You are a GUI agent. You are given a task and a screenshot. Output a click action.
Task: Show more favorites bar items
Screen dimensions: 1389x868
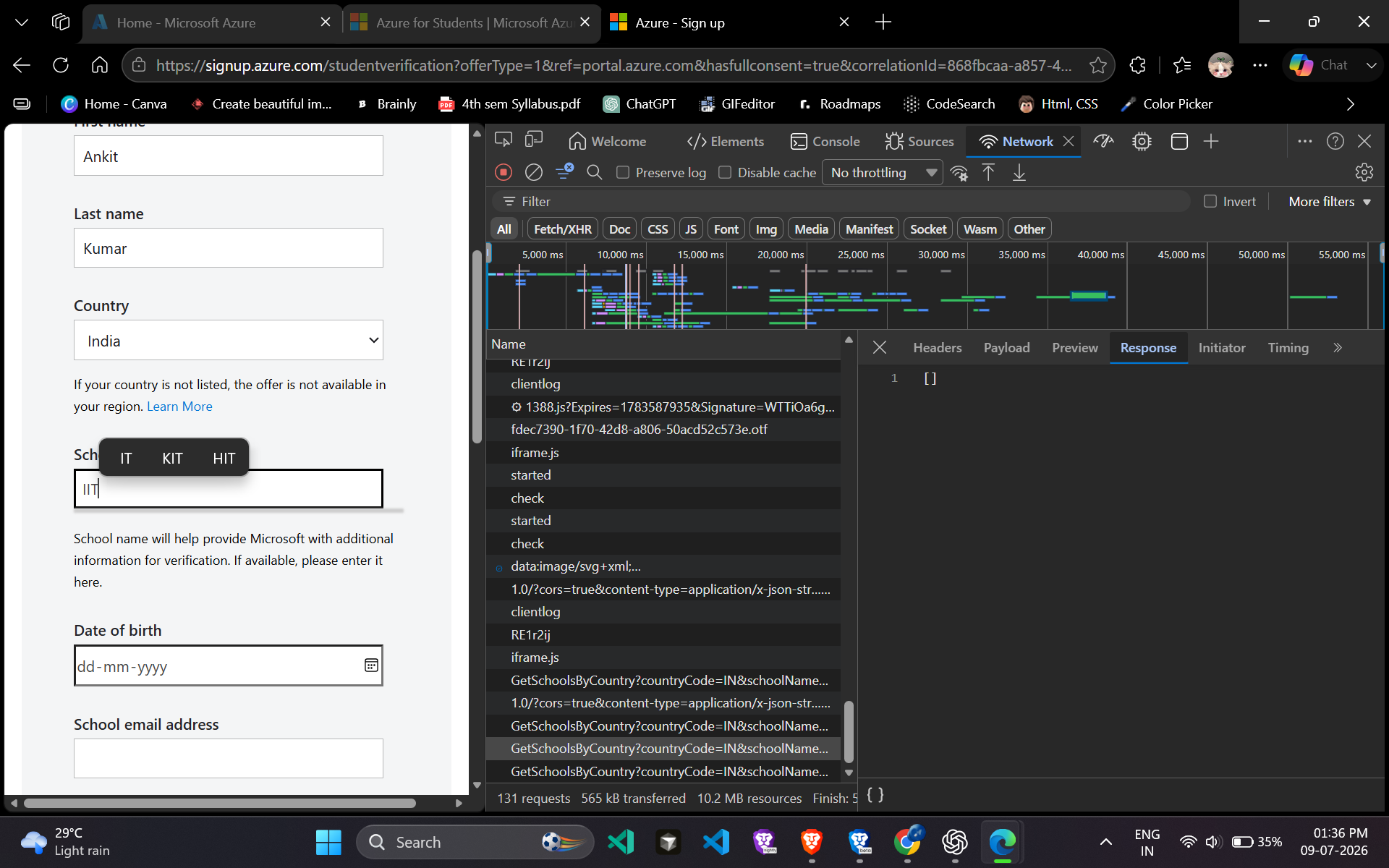click(1350, 104)
